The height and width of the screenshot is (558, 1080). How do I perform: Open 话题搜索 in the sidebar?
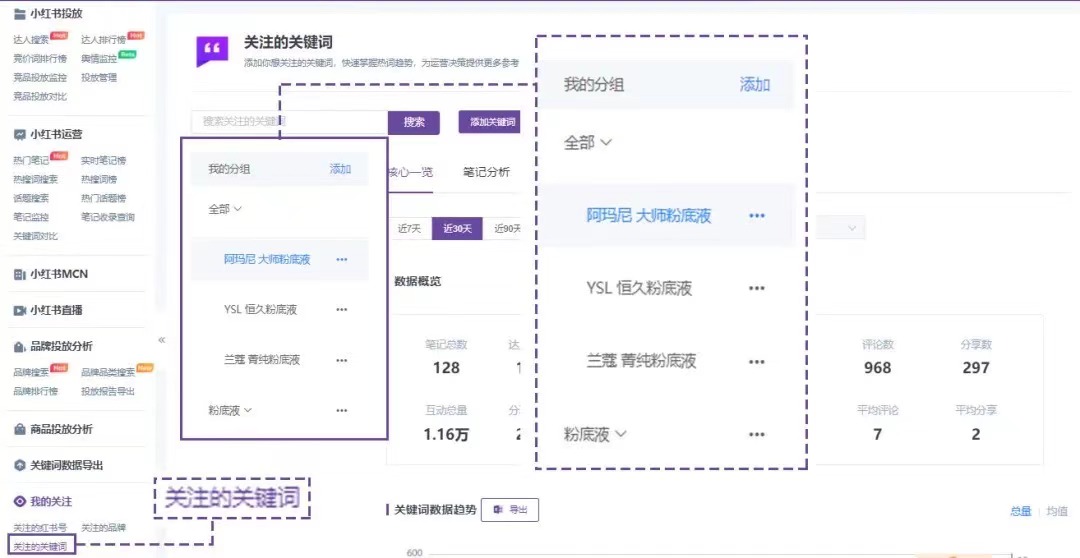point(31,198)
